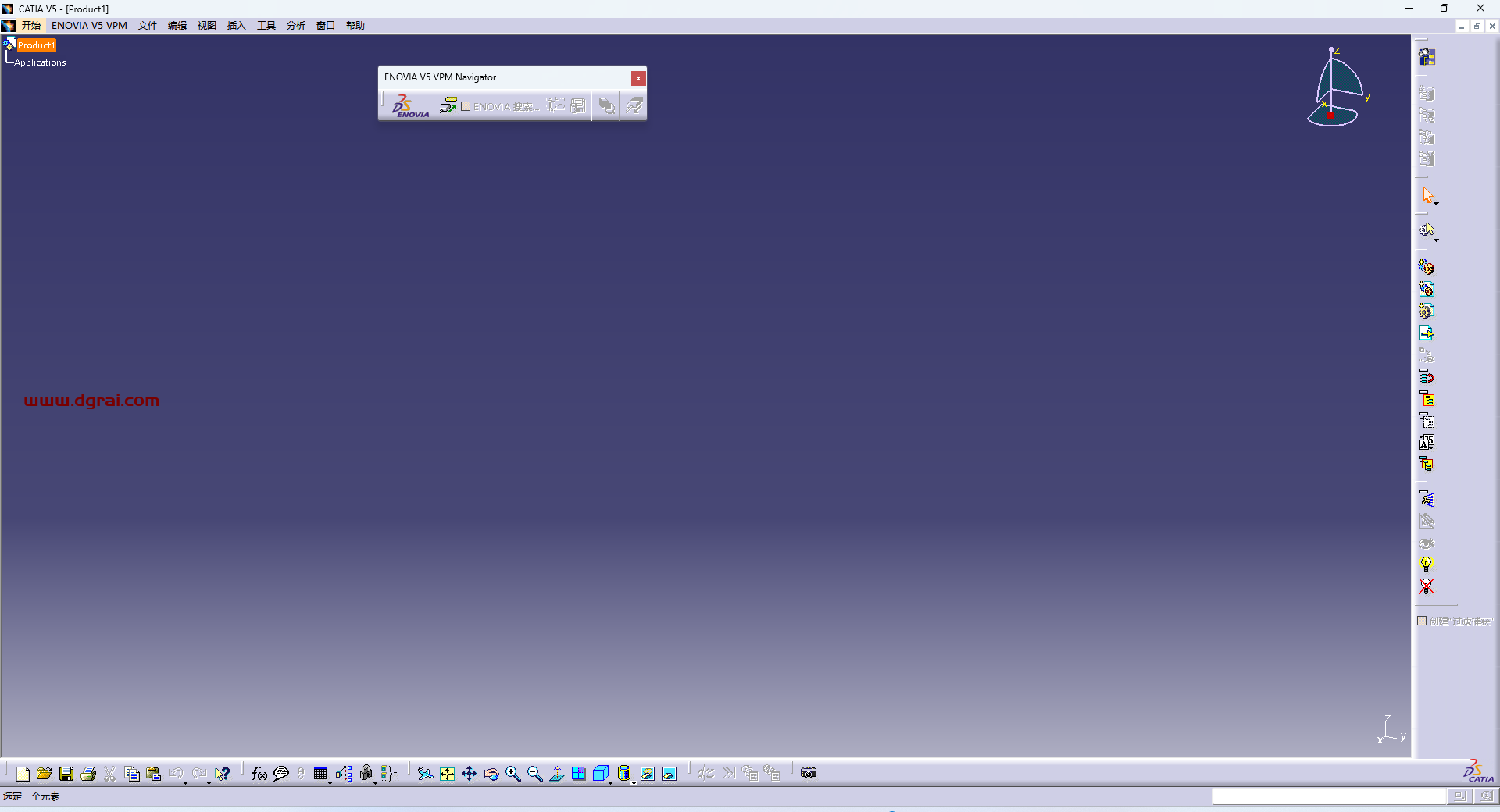Image resolution: width=1500 pixels, height=812 pixels.
Task: Click the crossed-out light bulb icon
Action: click(x=1427, y=586)
